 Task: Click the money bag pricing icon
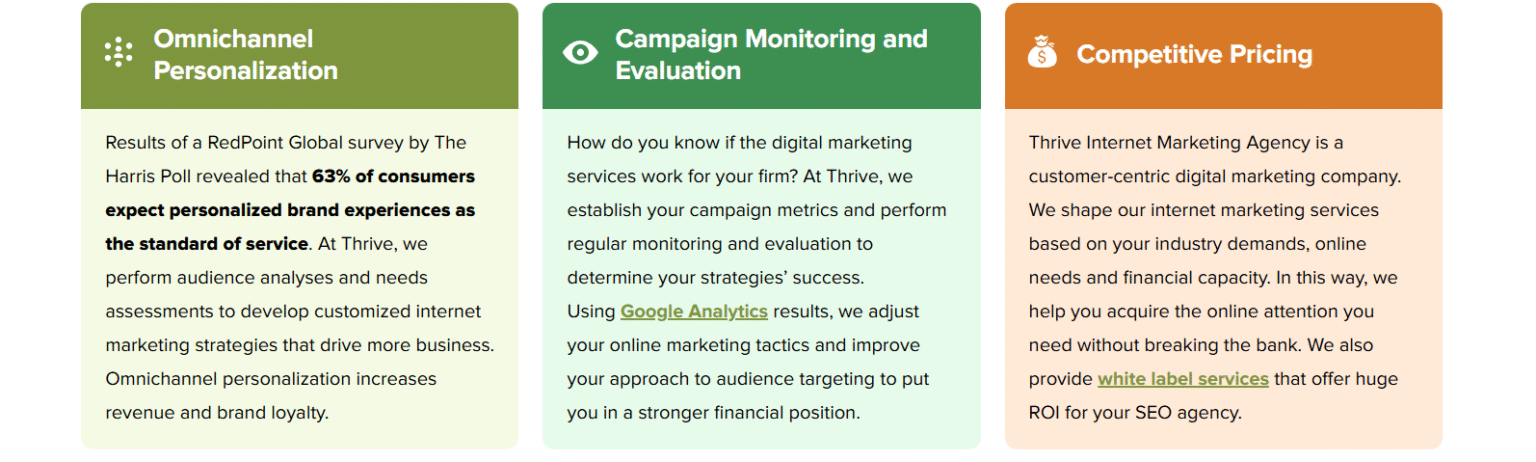[1042, 53]
